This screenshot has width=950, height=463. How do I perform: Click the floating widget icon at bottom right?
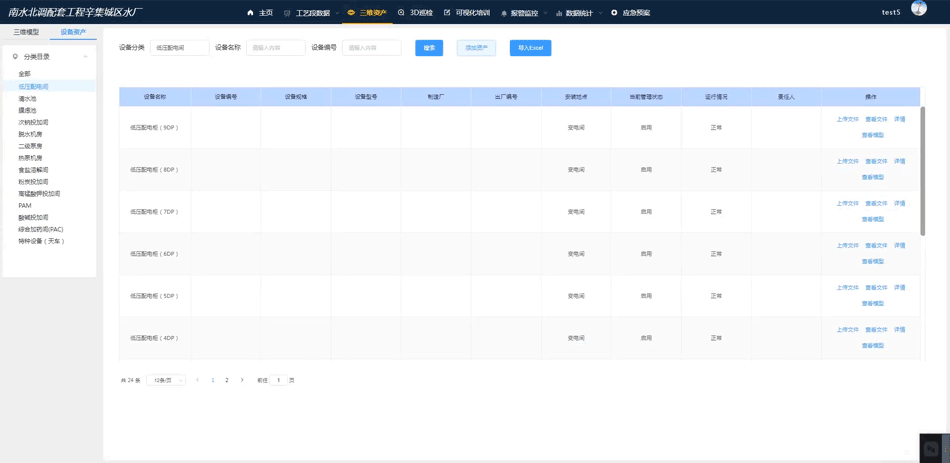point(932,448)
